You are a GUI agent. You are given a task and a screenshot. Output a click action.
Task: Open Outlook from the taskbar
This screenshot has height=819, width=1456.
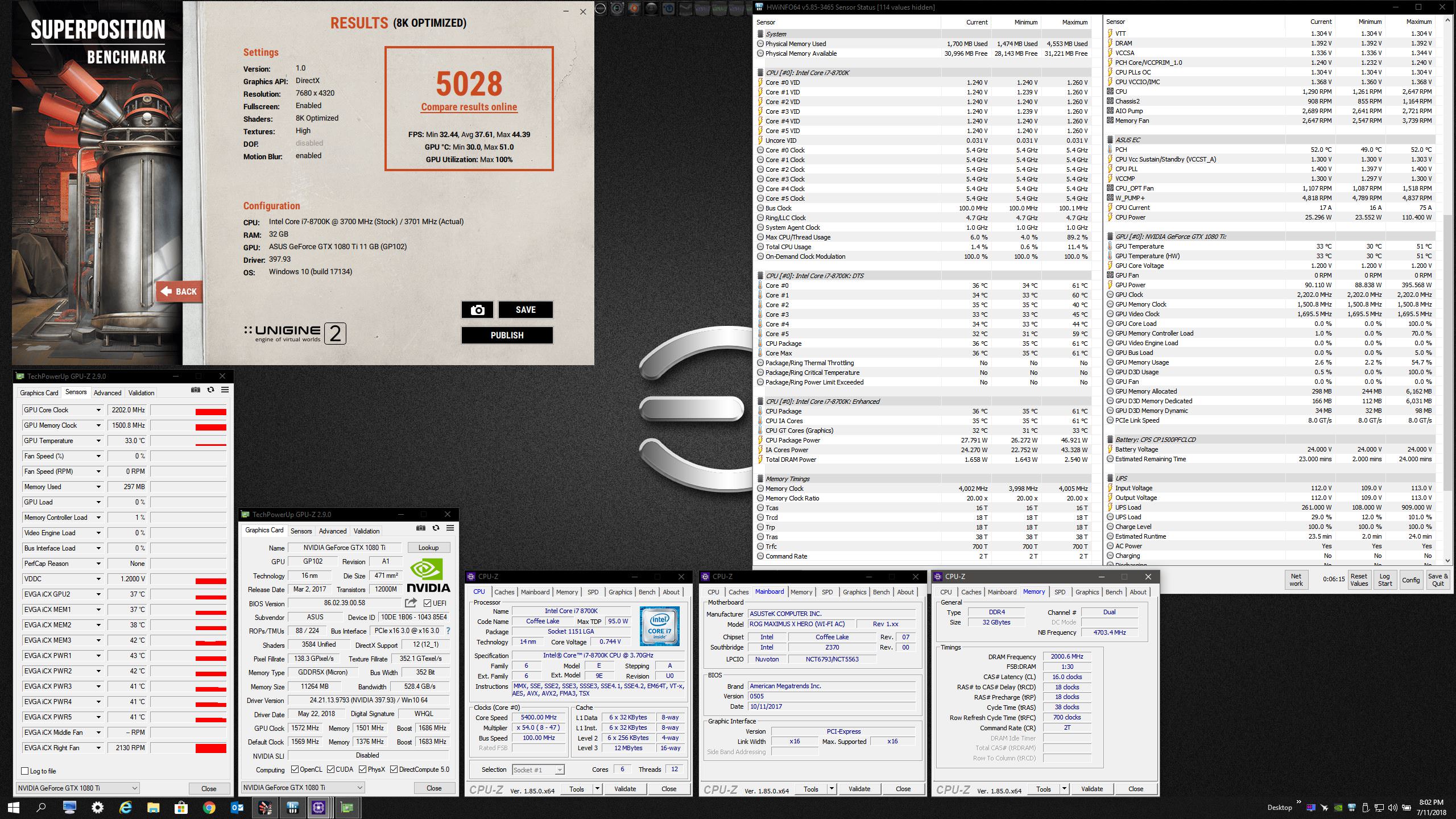click(237, 807)
